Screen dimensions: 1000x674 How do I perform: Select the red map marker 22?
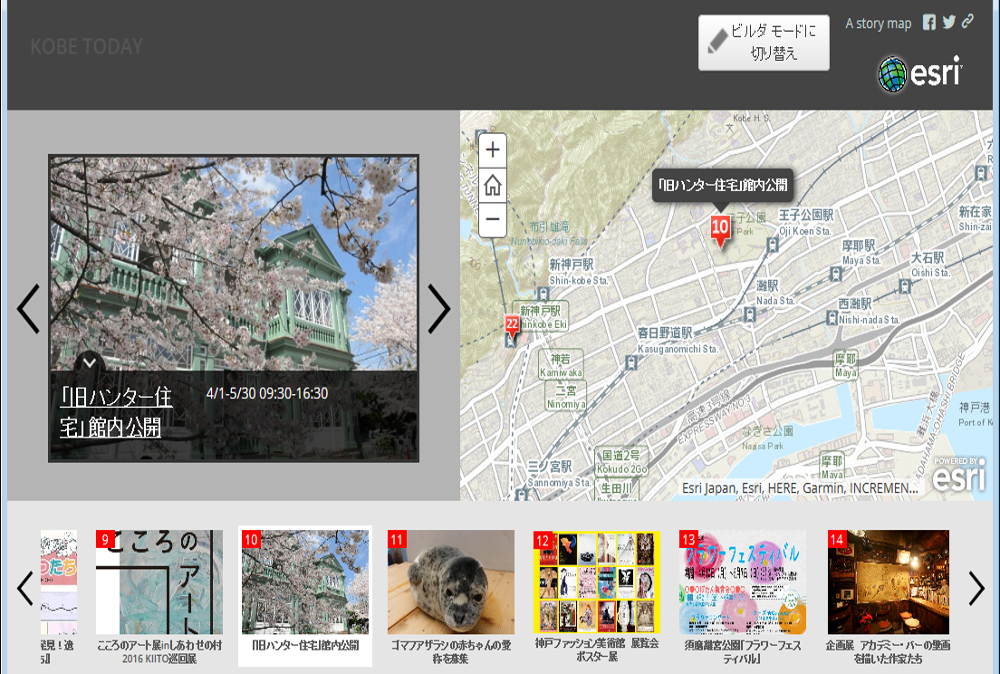512,326
